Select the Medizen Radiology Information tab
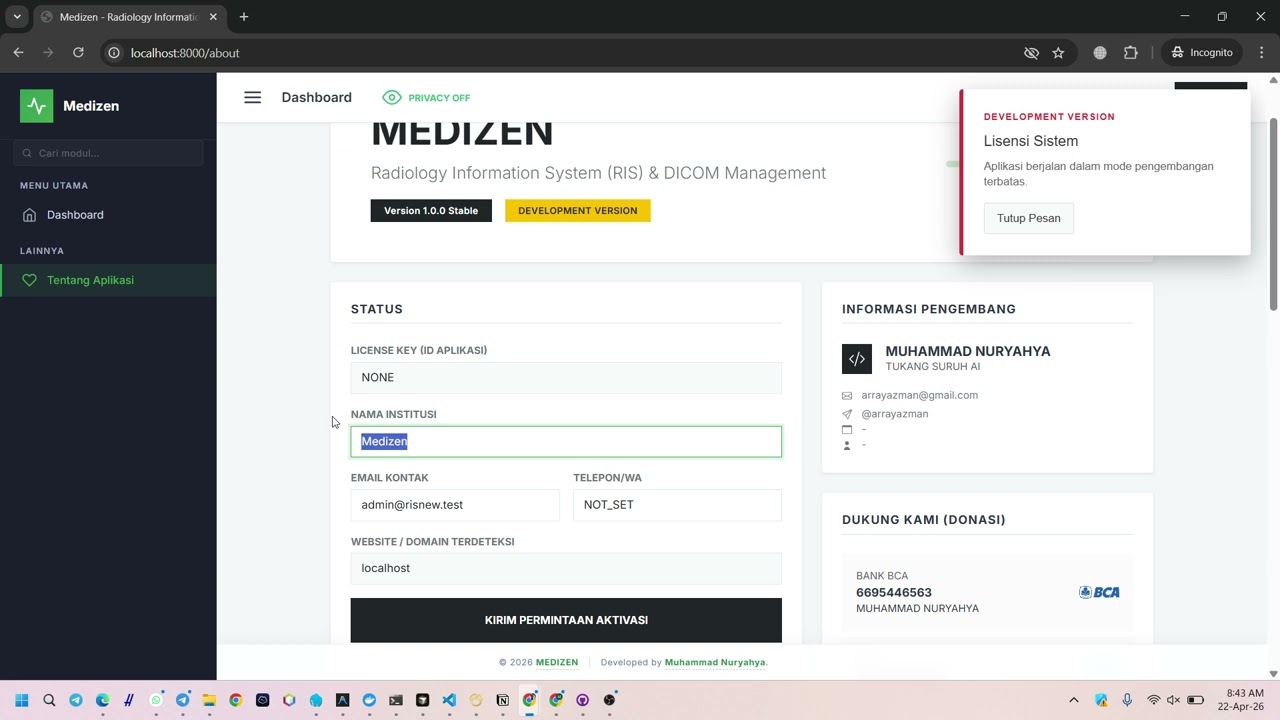Image resolution: width=1280 pixels, height=720 pixels. [127, 17]
